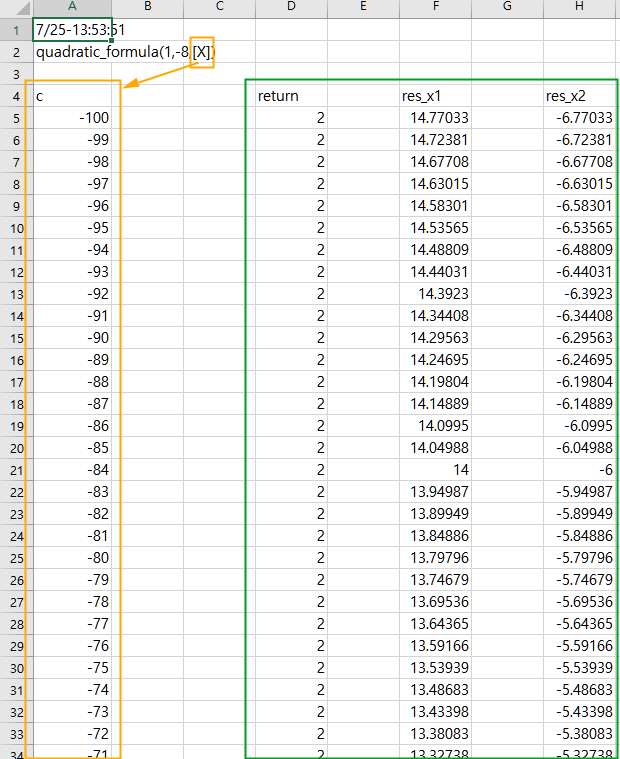Viewport: 620px width, 759px height.
Task: Click the orange-boxed [X] annotation
Action: click(x=203, y=52)
